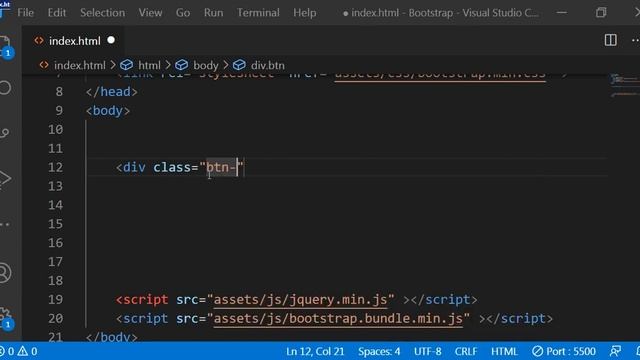Click the errors and warnings status indicator
640x360 pixels.
pos(18,351)
